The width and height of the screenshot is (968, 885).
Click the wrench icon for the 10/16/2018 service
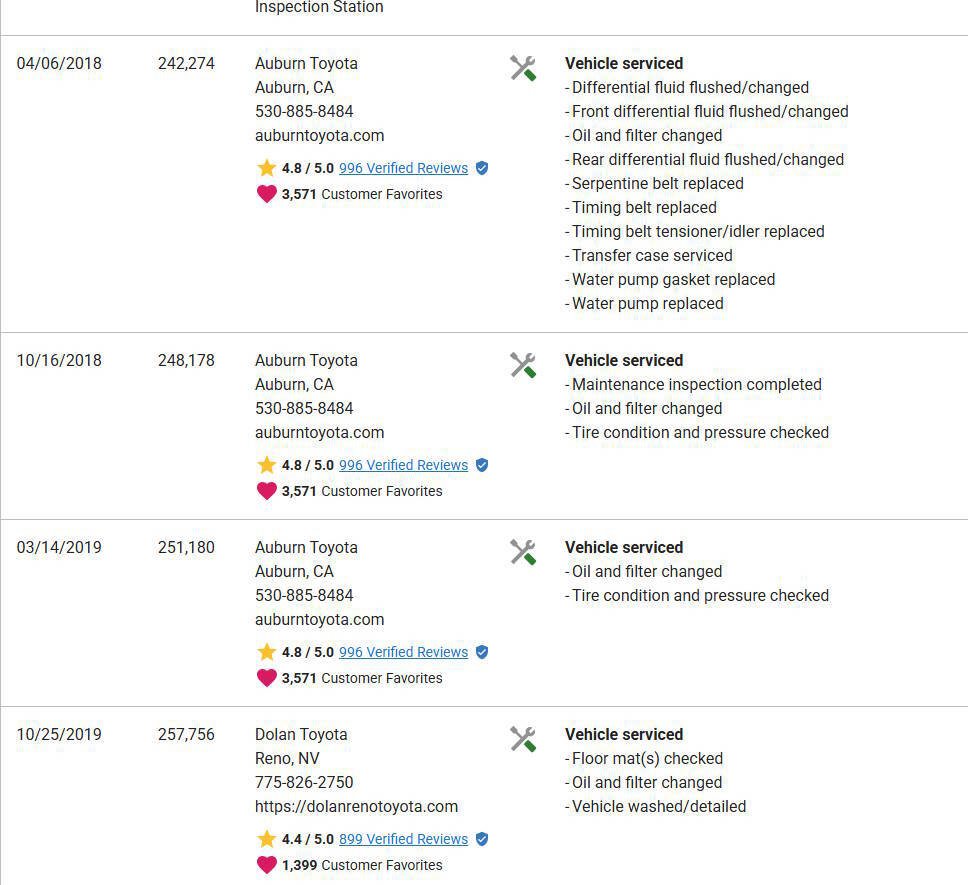click(x=523, y=365)
